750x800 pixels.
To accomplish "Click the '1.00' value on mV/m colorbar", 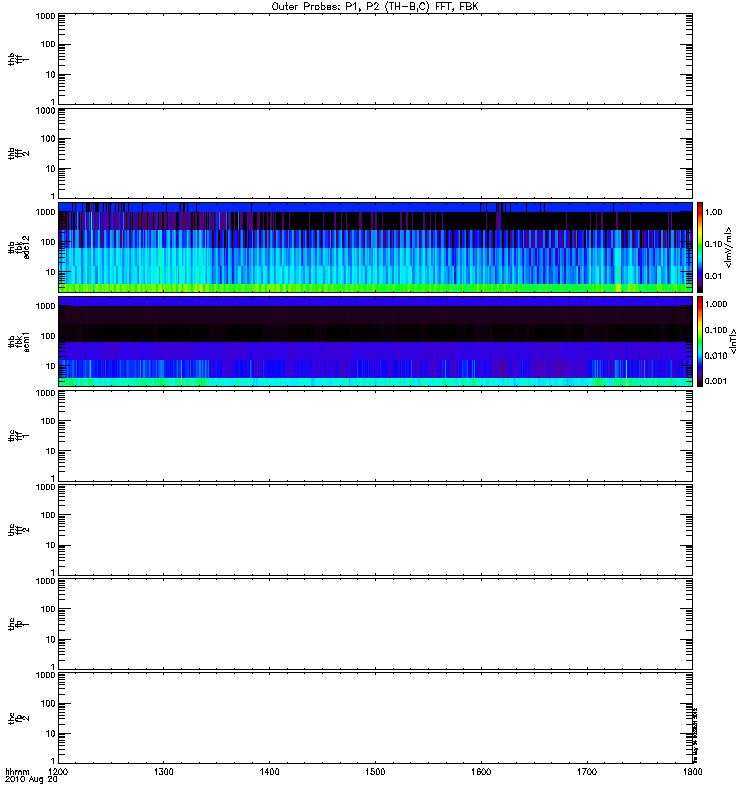I will 713,212.
